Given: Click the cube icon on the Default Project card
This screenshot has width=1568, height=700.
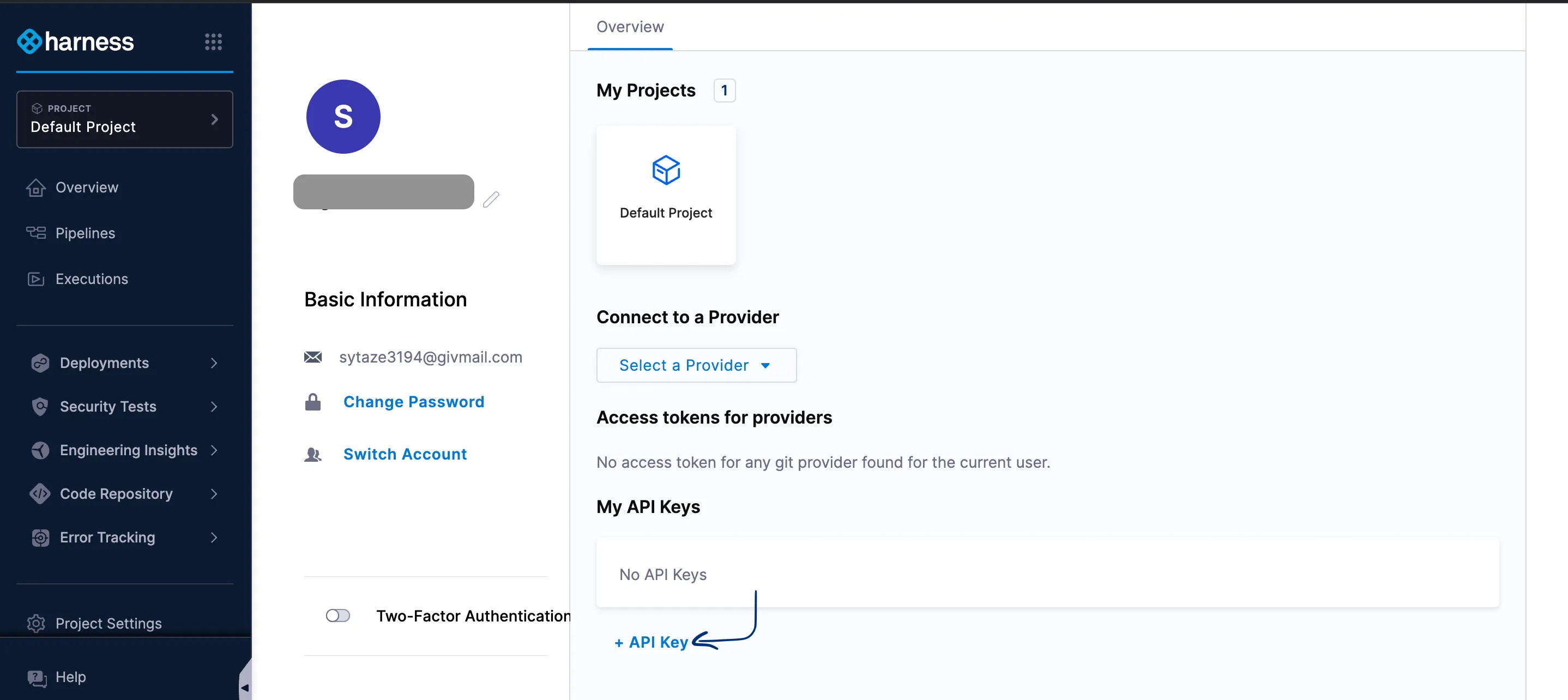Looking at the screenshot, I should tap(666, 170).
